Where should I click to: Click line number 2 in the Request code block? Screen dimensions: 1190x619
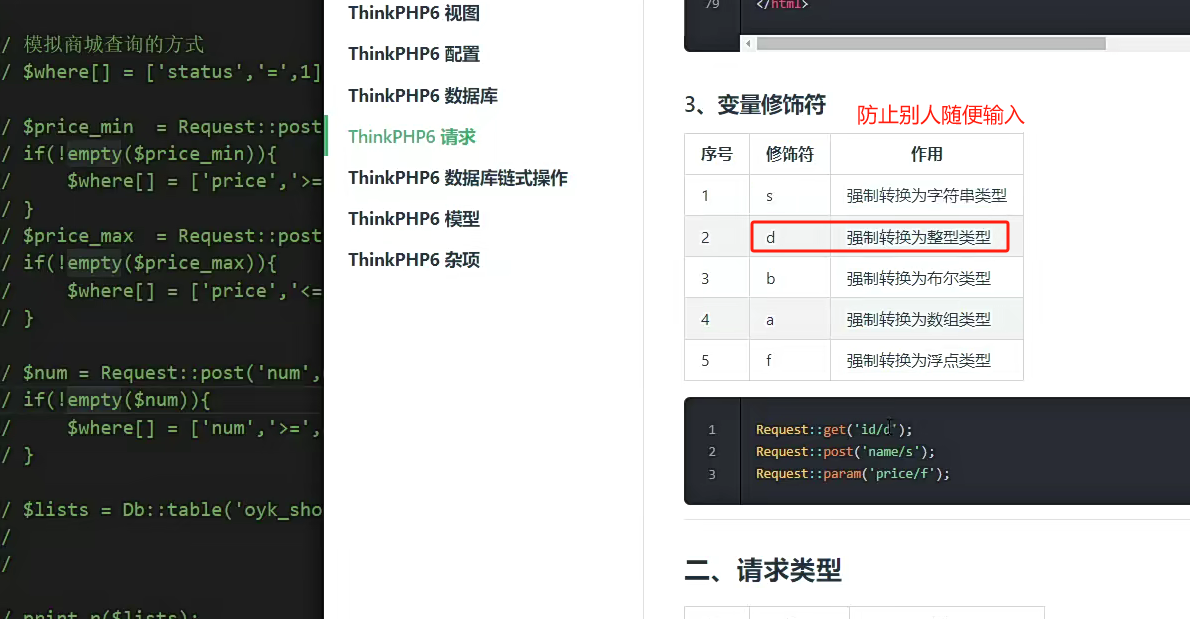click(x=712, y=451)
